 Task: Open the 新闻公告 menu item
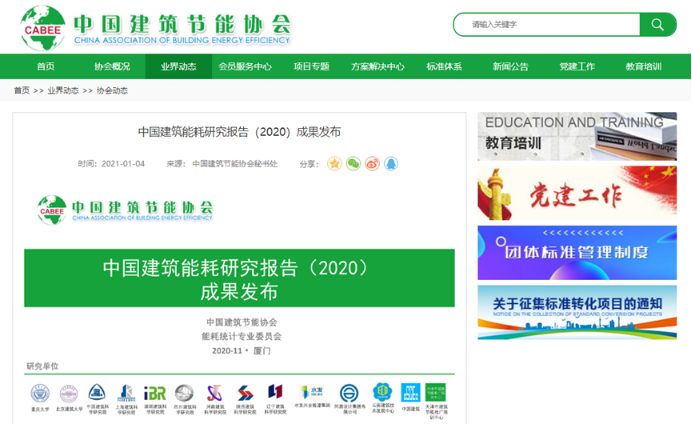pos(511,67)
